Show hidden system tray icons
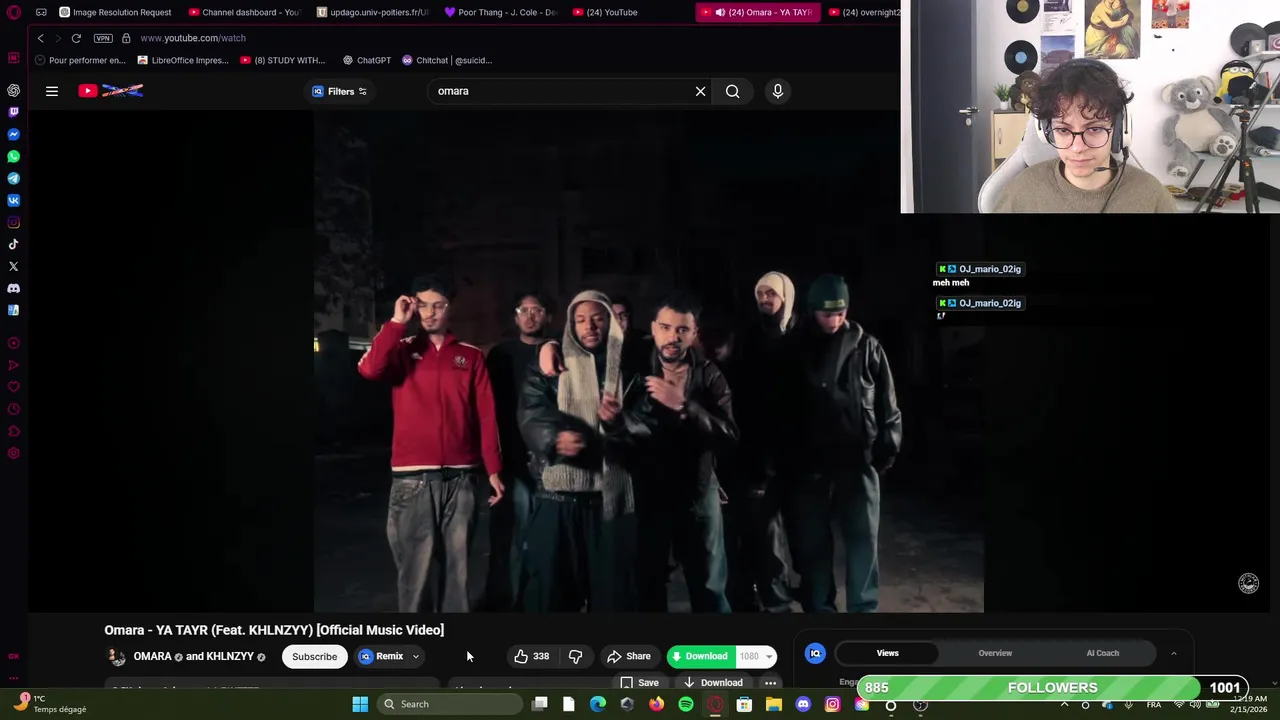The width and height of the screenshot is (1280, 720). tap(1064, 704)
